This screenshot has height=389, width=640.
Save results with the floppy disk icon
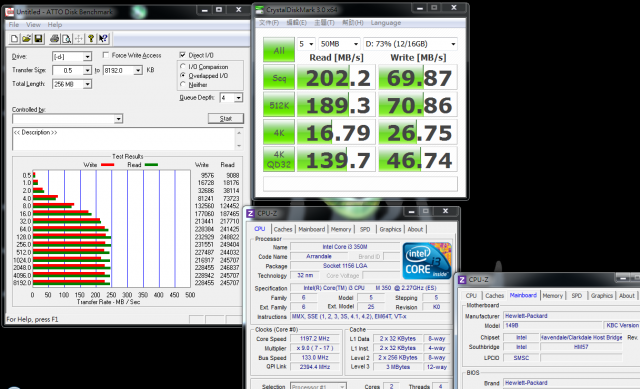(x=38, y=39)
